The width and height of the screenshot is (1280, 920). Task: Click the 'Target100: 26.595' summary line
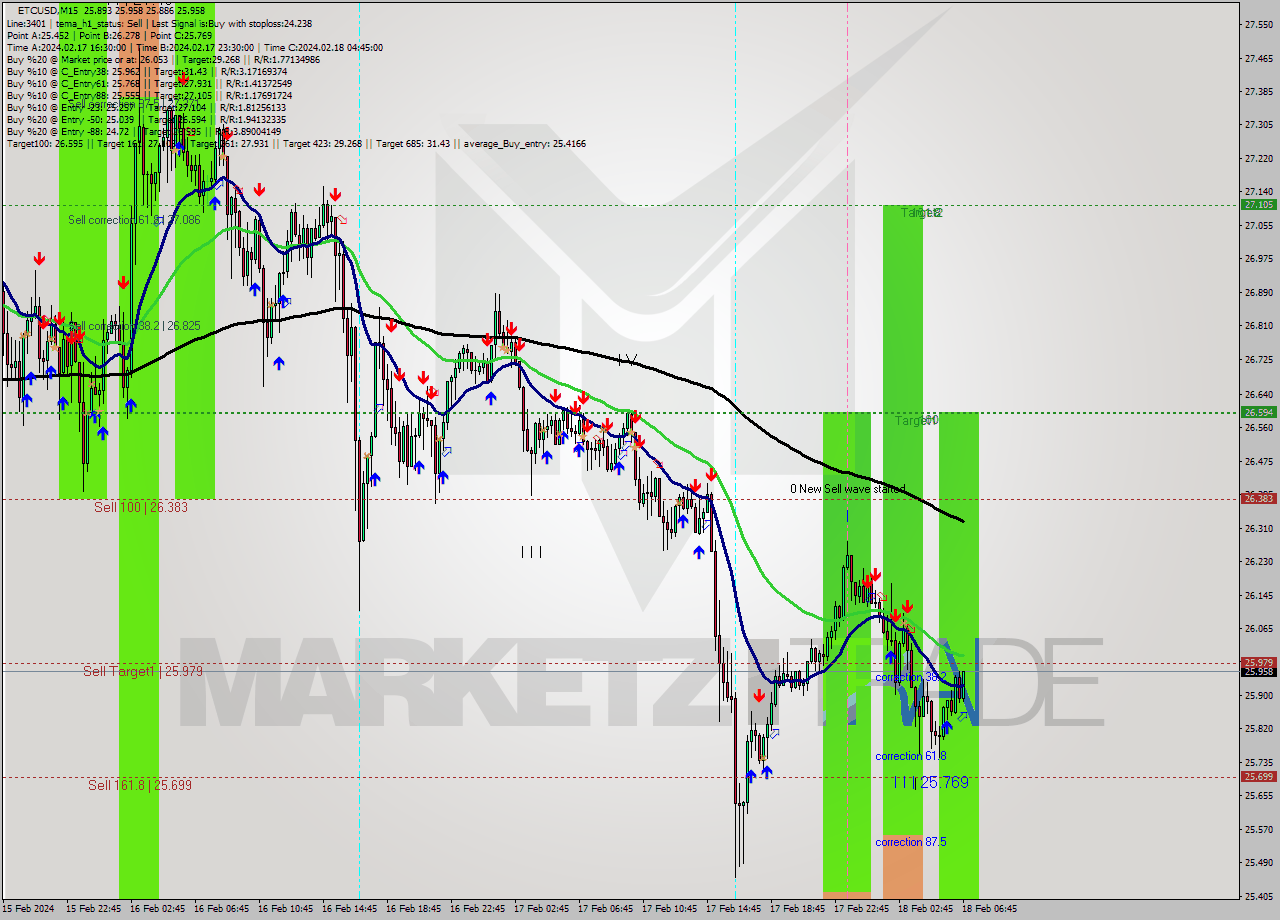(x=296, y=144)
